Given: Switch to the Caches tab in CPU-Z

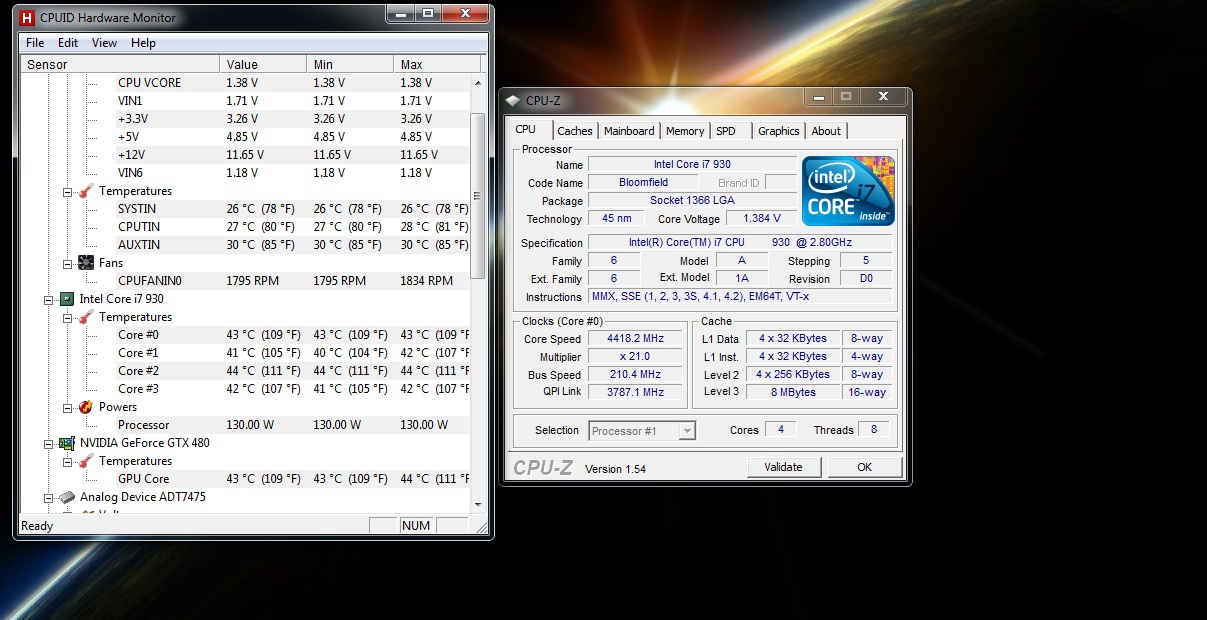Looking at the screenshot, I should 575,131.
